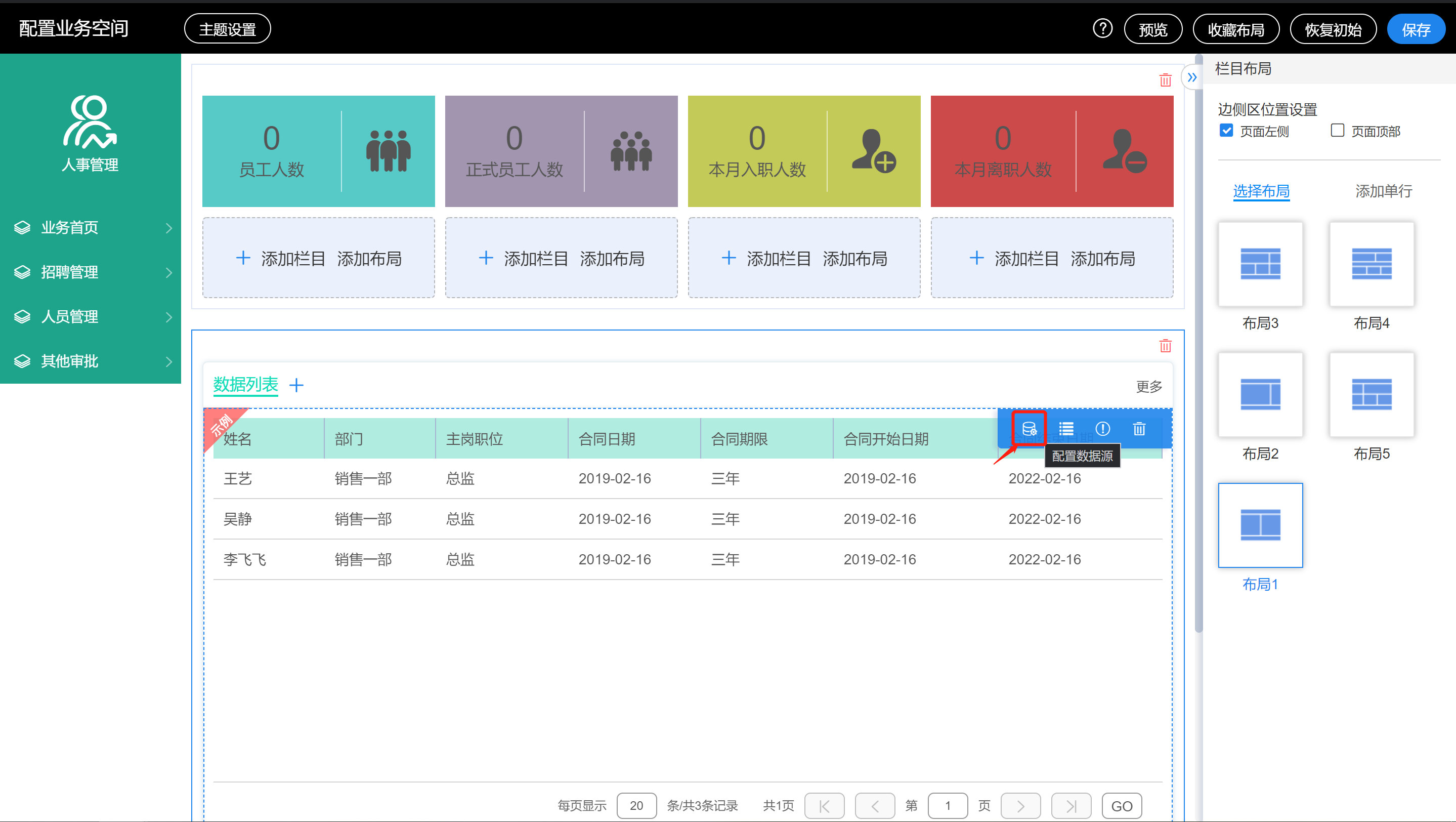
Task: Select the 布局5 thumbnail
Action: pyautogui.click(x=1371, y=394)
